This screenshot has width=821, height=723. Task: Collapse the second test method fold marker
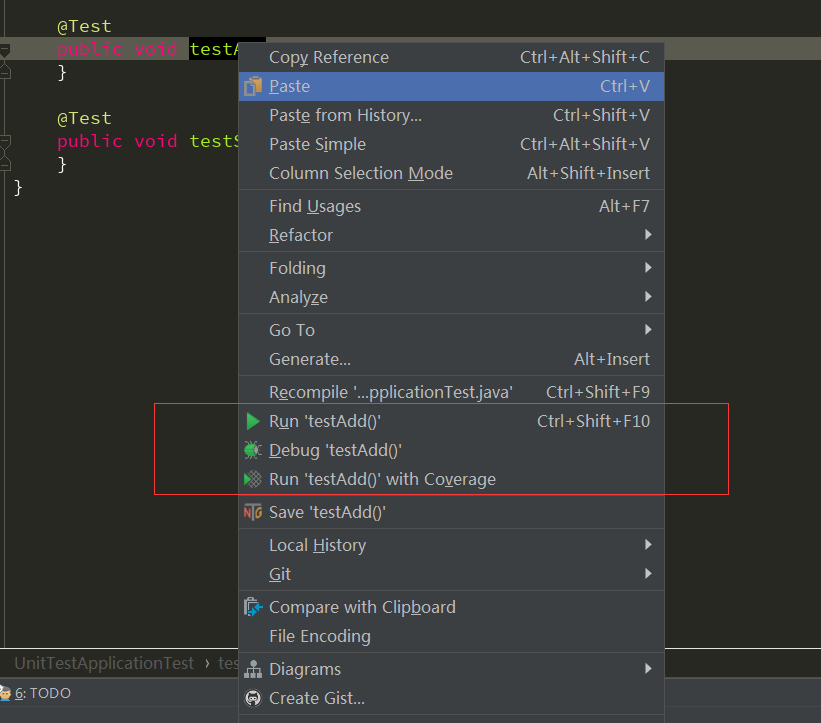[5, 141]
